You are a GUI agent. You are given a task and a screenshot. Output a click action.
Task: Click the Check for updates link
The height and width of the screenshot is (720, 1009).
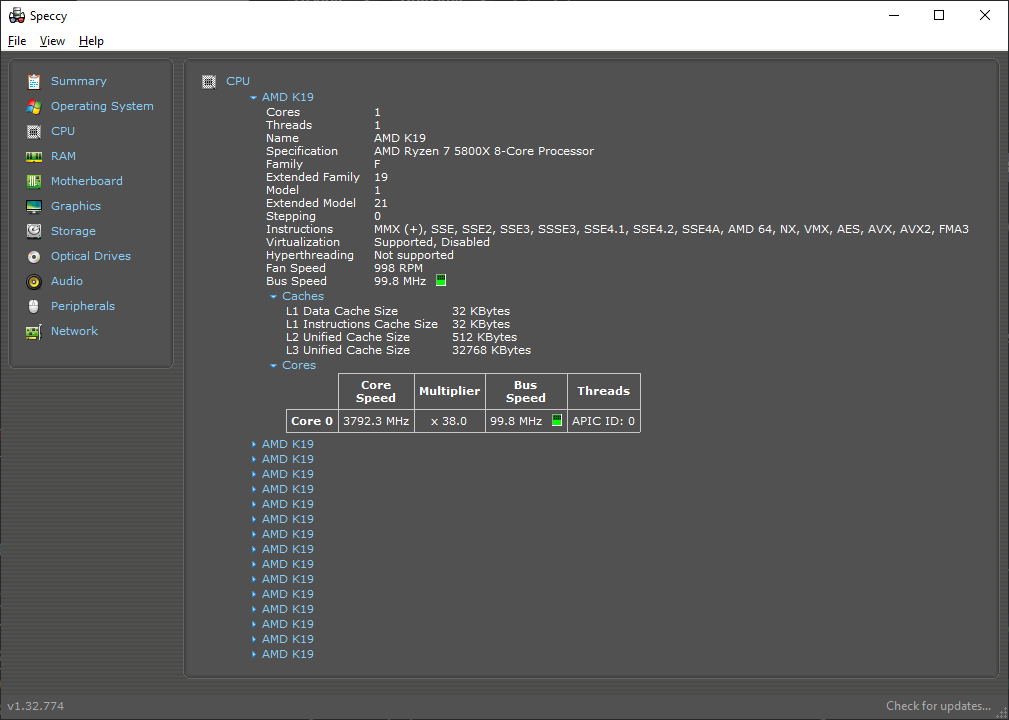tap(938, 706)
